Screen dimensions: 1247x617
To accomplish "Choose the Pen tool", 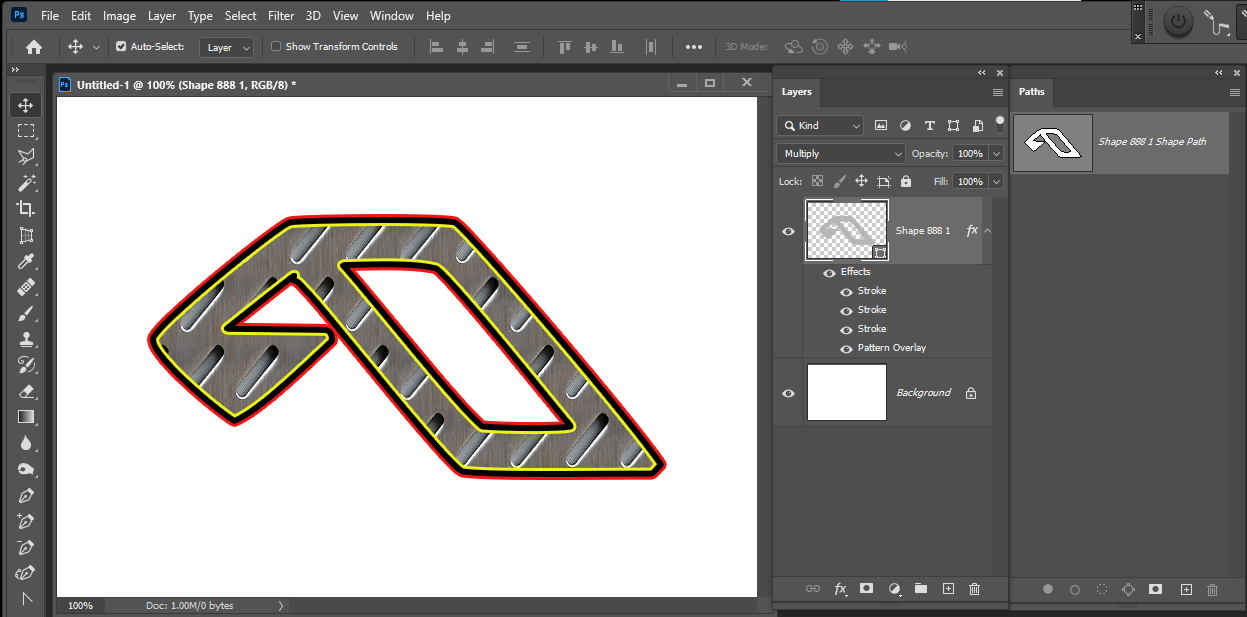I will 25,495.
